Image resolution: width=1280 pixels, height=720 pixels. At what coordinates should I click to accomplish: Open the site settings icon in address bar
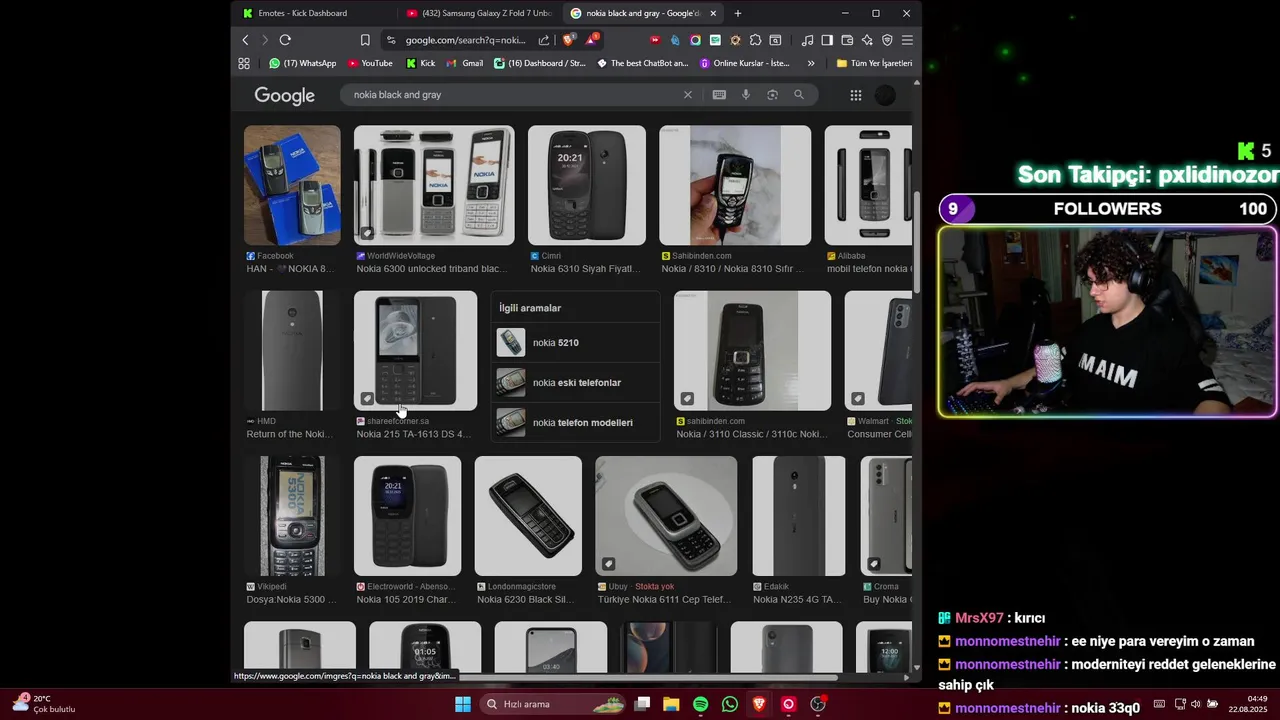click(391, 40)
